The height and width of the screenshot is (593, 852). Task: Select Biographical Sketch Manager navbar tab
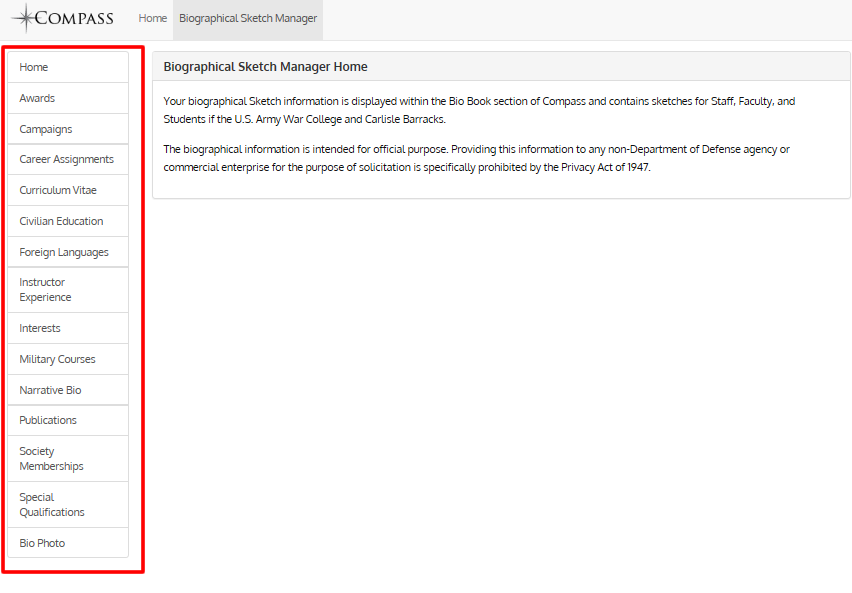click(248, 18)
